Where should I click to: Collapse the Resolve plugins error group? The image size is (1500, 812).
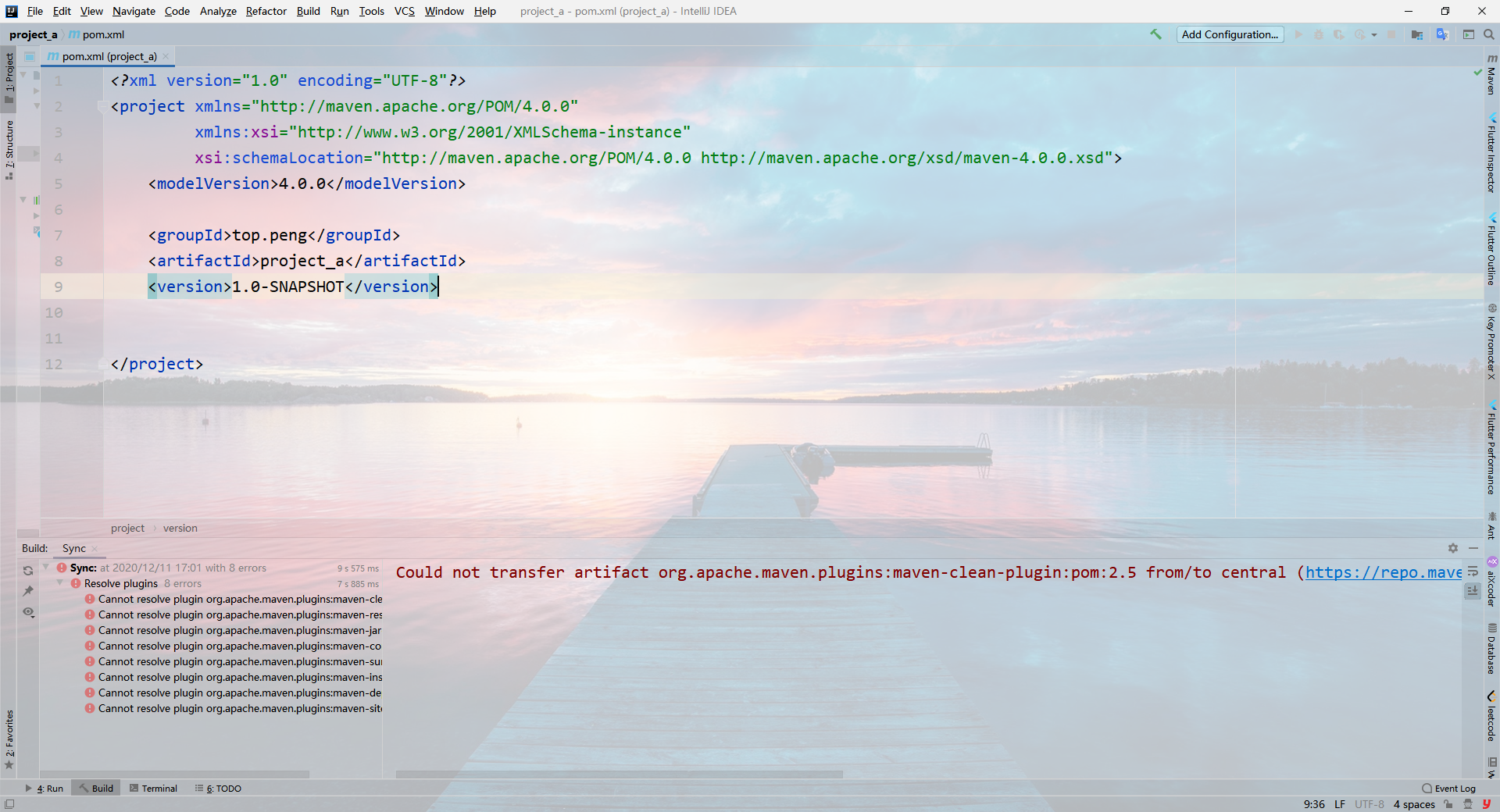point(60,583)
